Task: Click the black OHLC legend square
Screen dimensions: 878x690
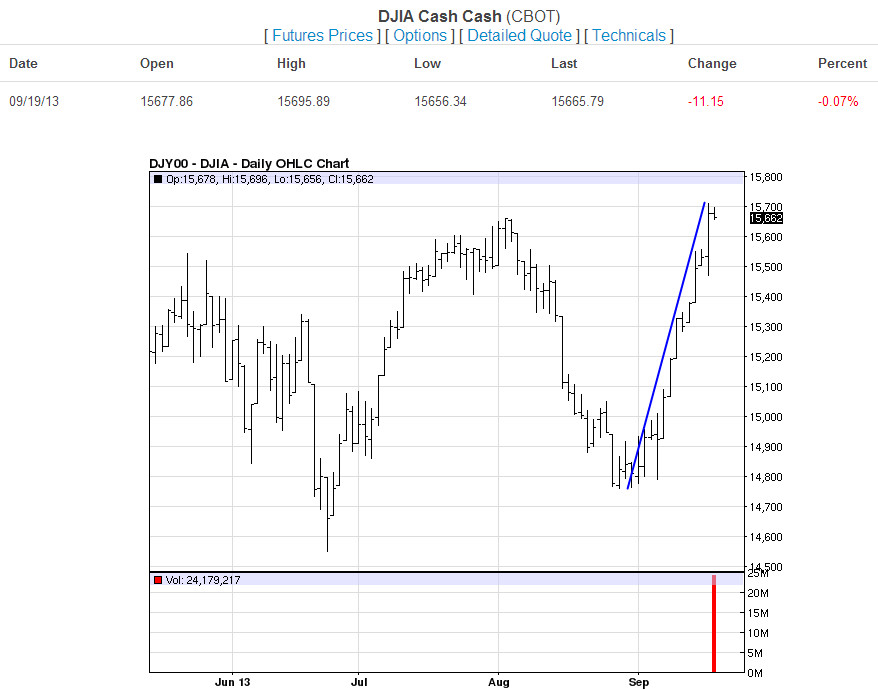Action: [x=158, y=179]
